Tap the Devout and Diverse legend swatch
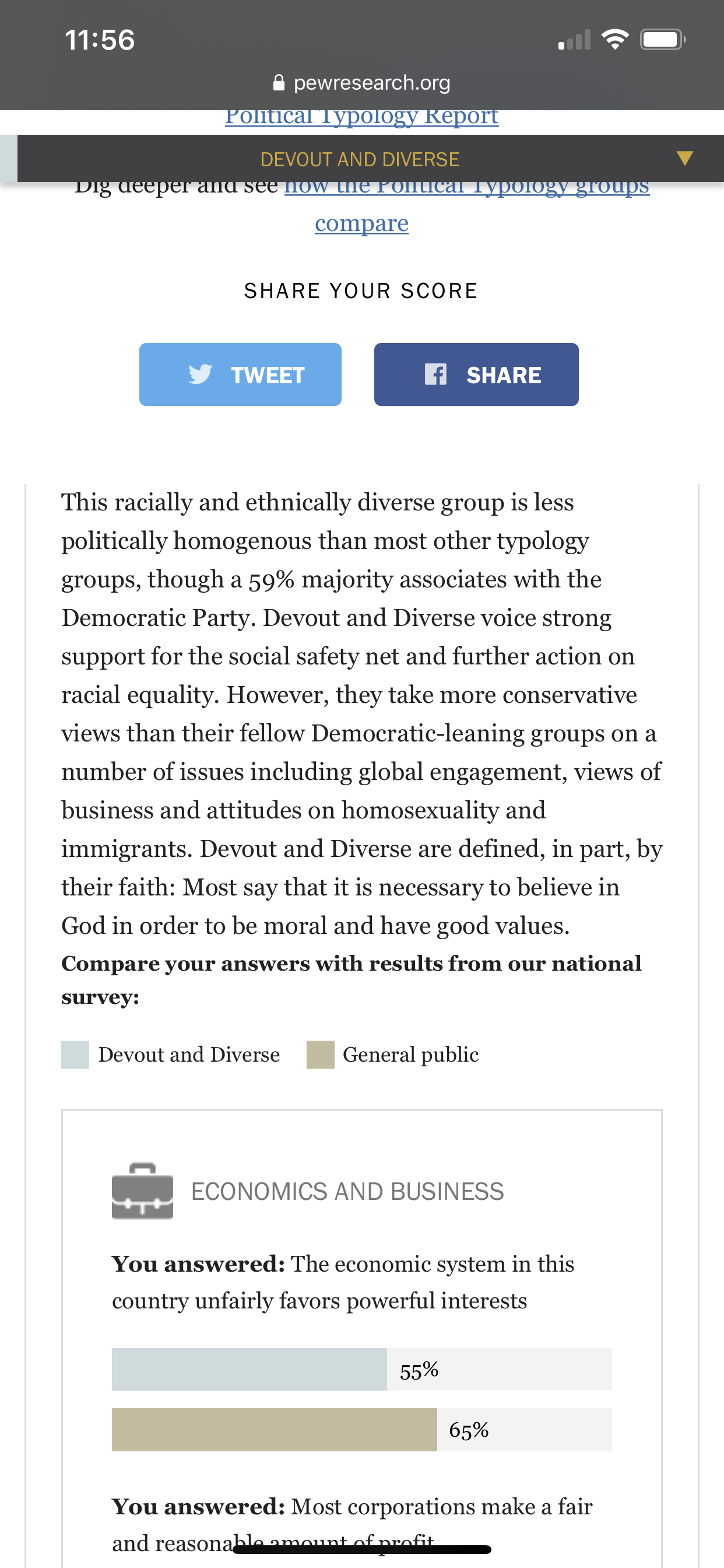Image resolution: width=724 pixels, height=1568 pixels. [75, 1054]
